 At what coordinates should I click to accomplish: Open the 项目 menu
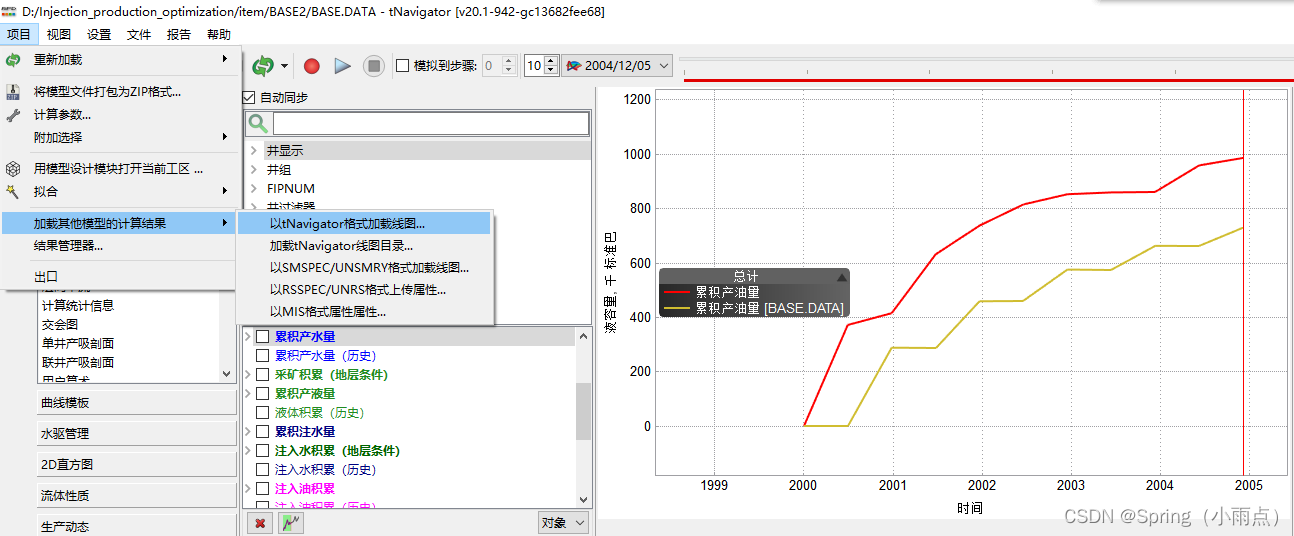[x=19, y=34]
